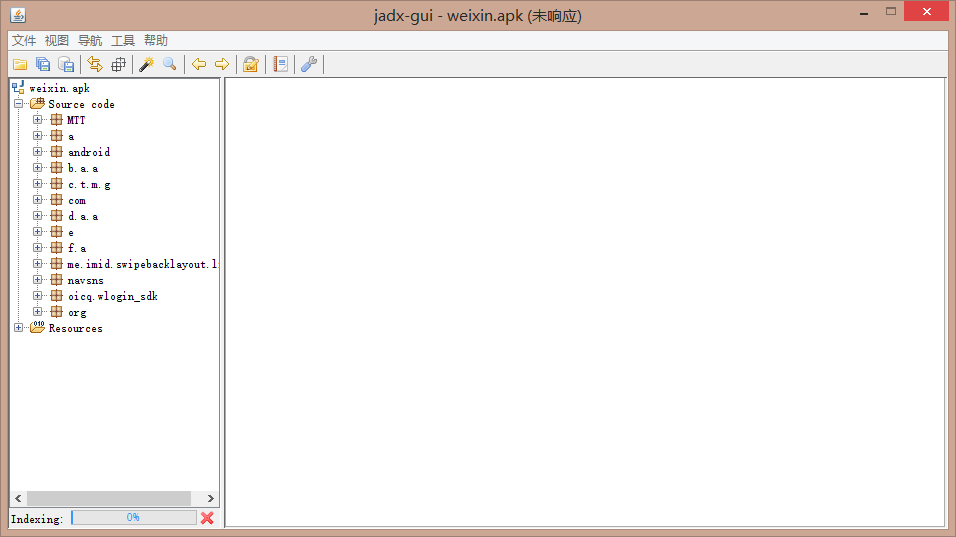Click the oicq.wlogin_sdk package icon

tap(57, 295)
